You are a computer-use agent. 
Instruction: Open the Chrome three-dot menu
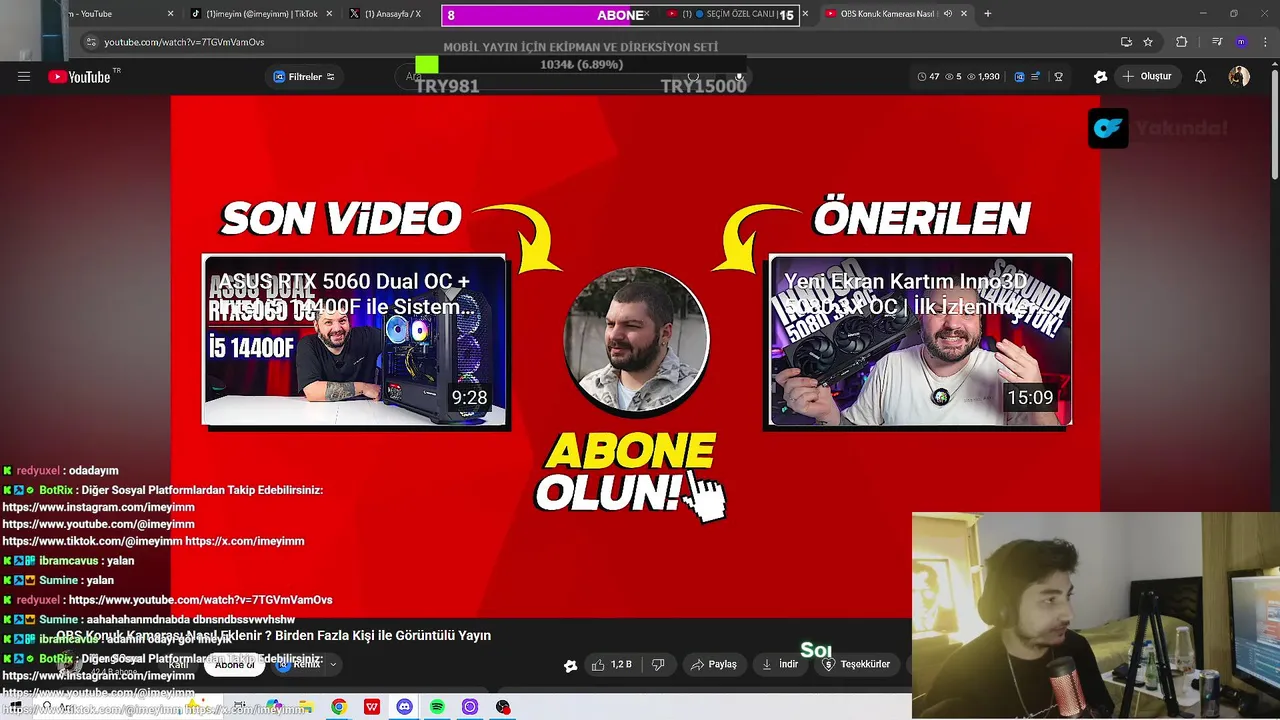point(1264,42)
